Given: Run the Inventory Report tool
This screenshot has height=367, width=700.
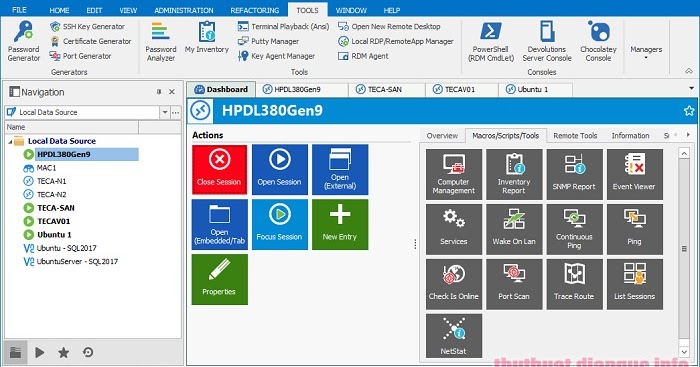Looking at the screenshot, I should pos(514,174).
